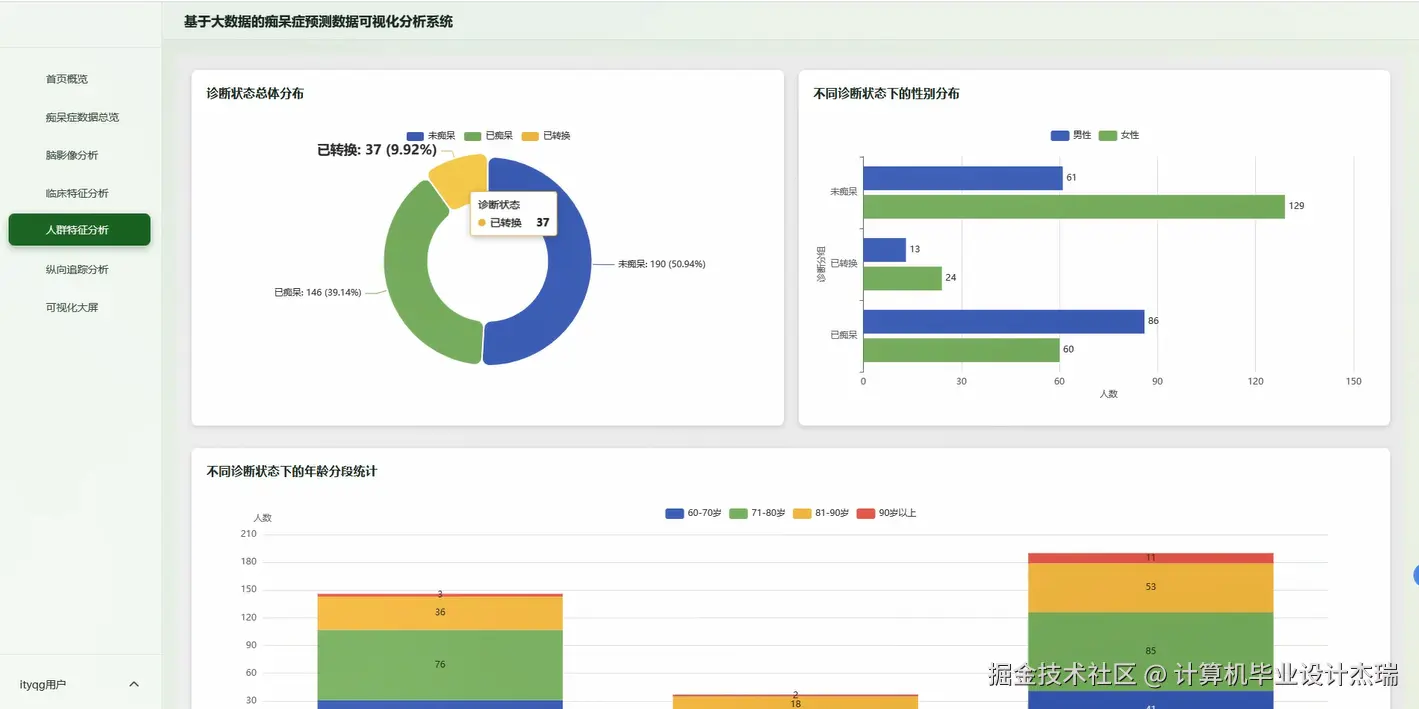Toggle 男性 legend in gender chart
The image size is (1419, 709).
[1071, 135]
